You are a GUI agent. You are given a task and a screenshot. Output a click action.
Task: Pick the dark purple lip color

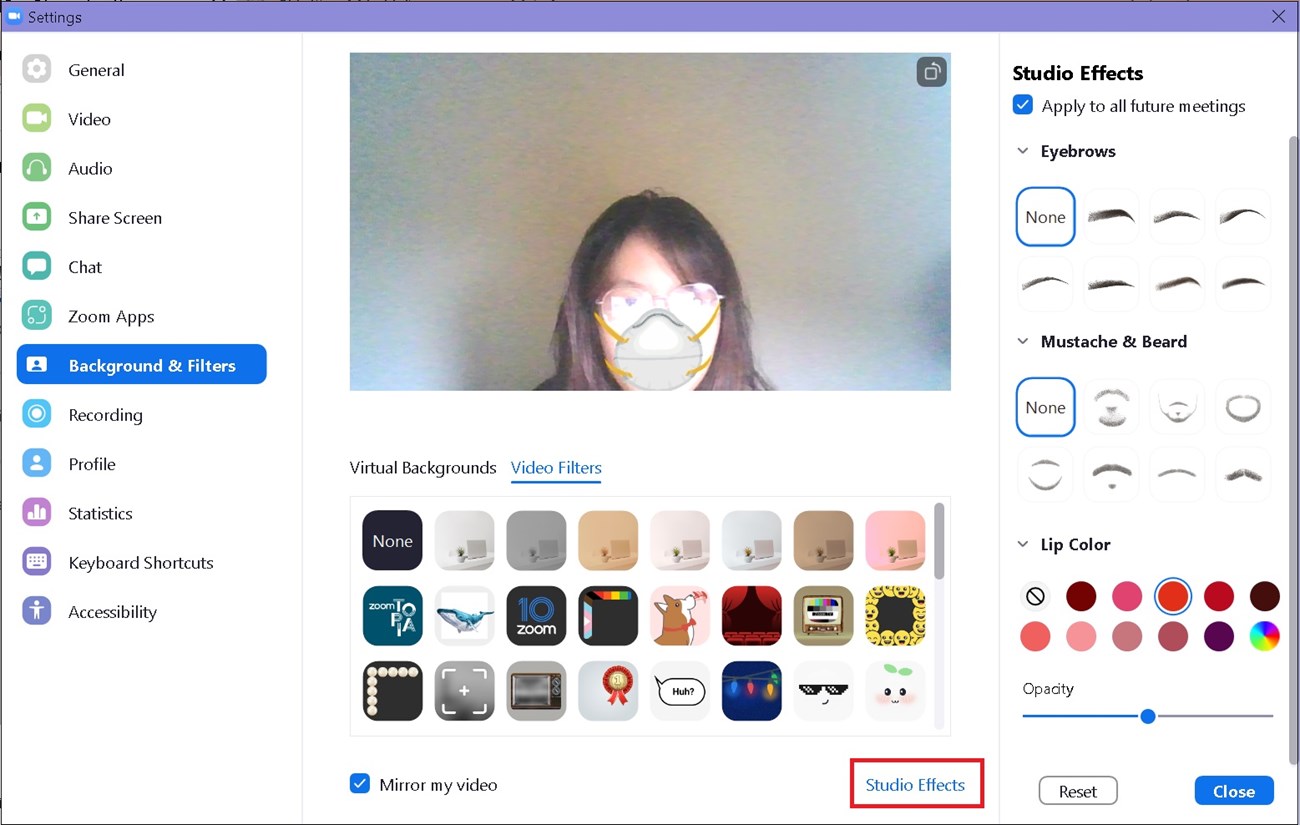coord(1219,636)
